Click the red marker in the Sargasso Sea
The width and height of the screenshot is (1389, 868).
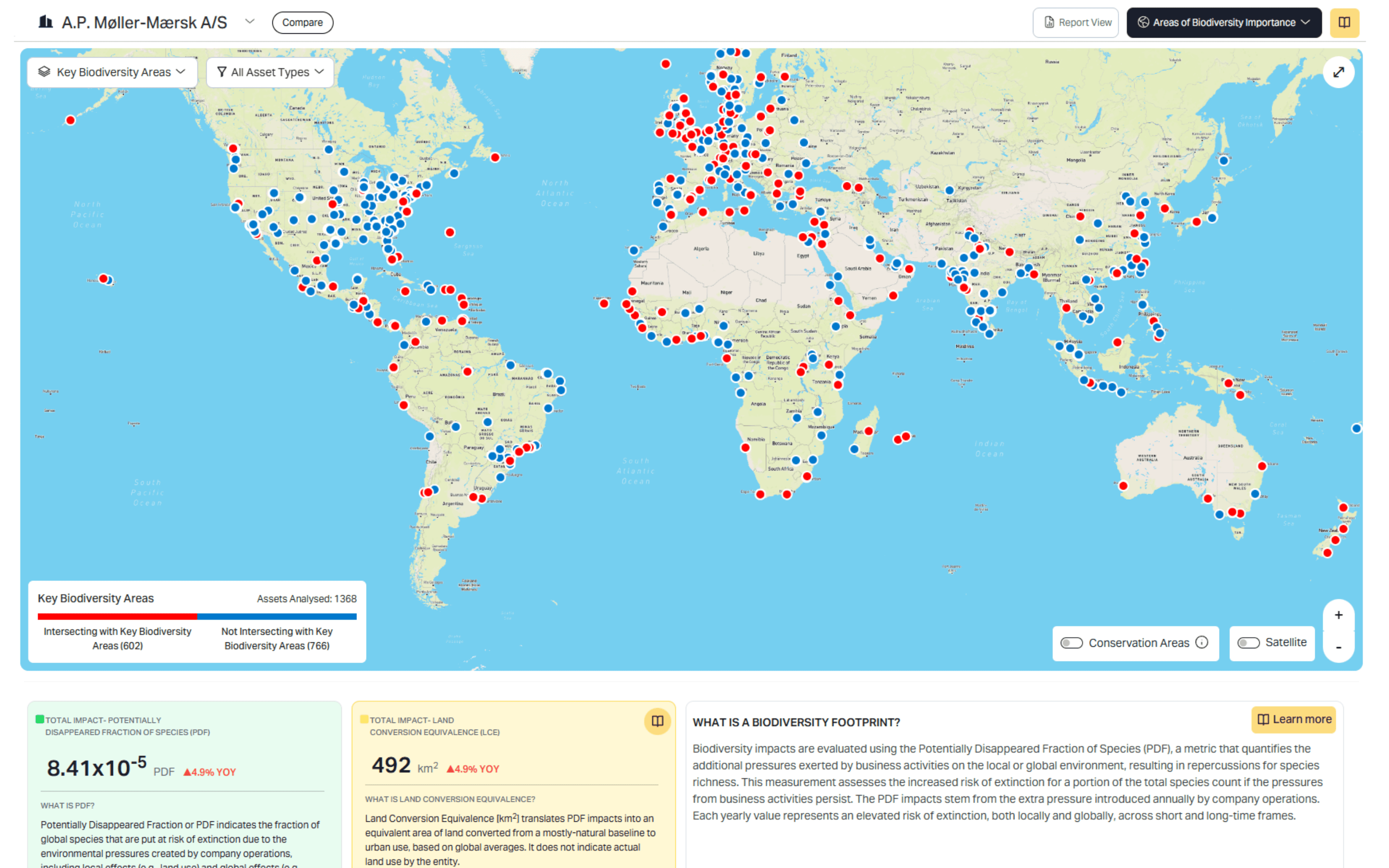tap(450, 233)
